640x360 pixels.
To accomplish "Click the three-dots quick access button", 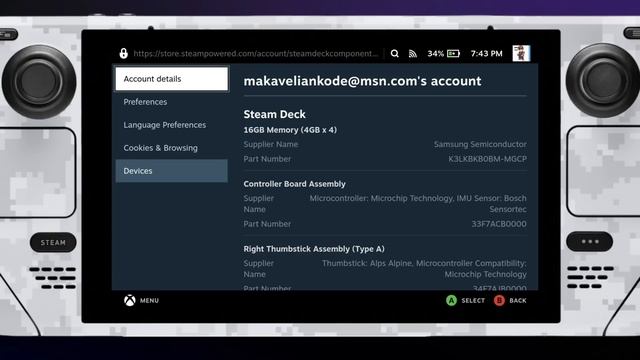I will 589,242.
